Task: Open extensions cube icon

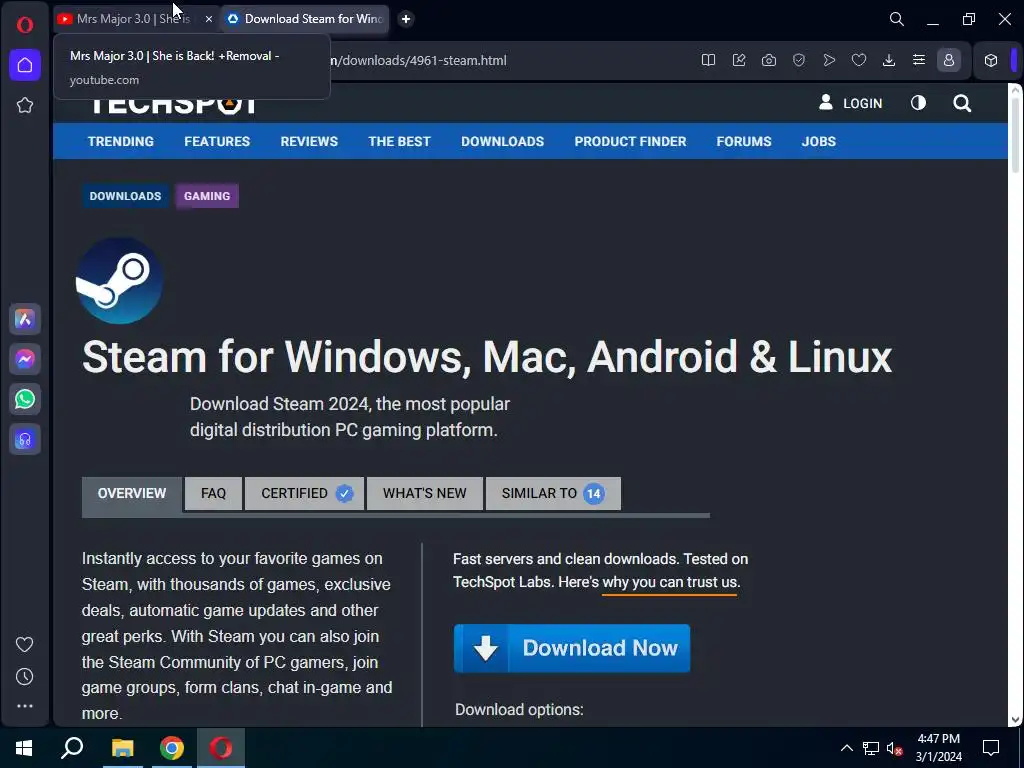Action: (991, 60)
